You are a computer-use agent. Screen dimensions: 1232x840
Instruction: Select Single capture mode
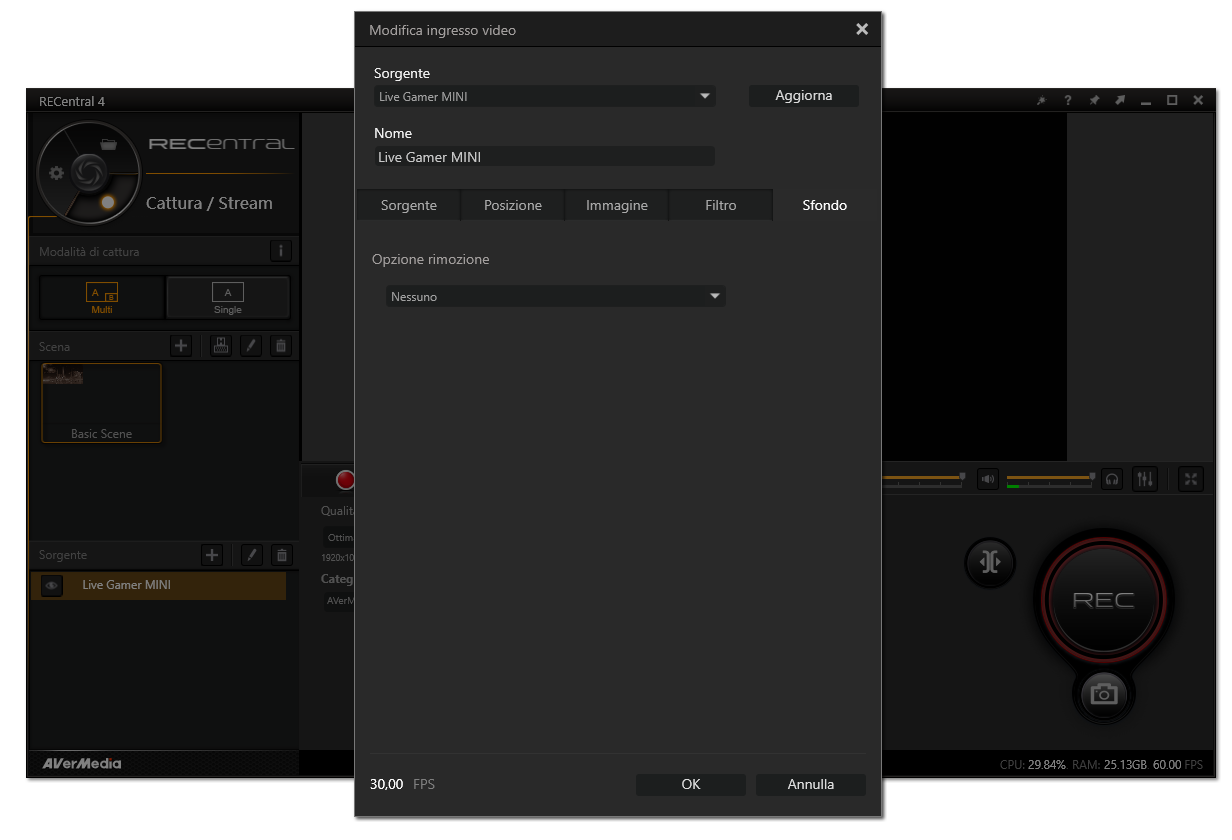coord(228,298)
